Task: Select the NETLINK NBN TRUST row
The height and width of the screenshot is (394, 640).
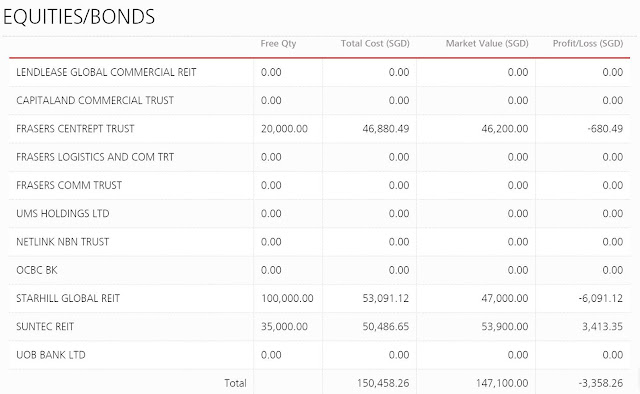Action: [x=320, y=242]
